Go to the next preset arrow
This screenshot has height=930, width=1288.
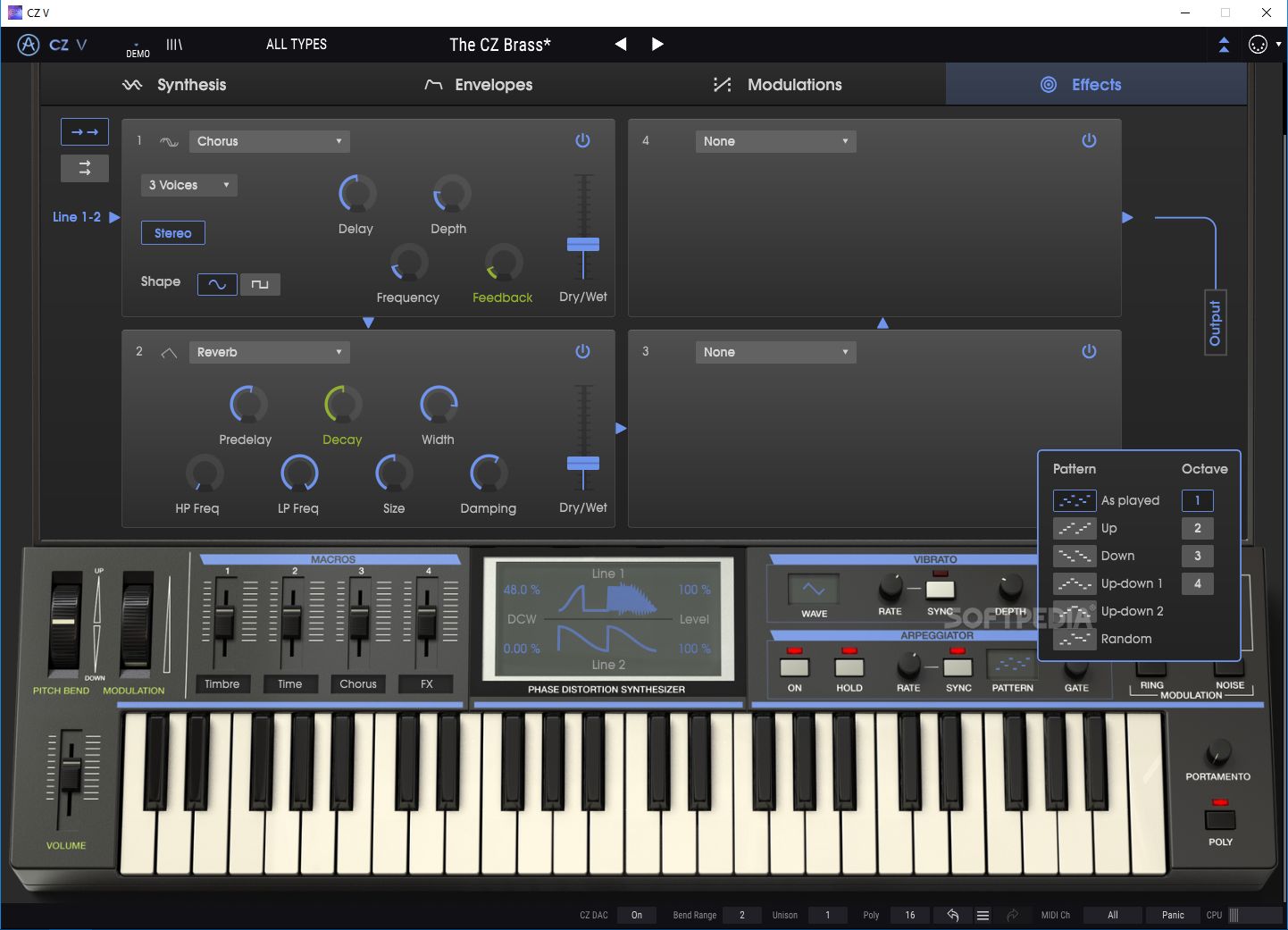click(657, 44)
